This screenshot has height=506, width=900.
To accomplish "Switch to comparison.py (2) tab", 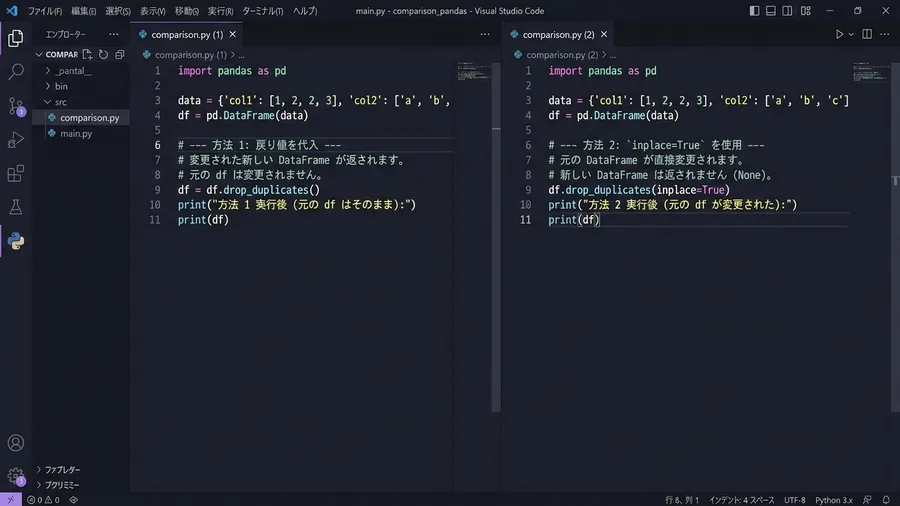I will click(558, 34).
